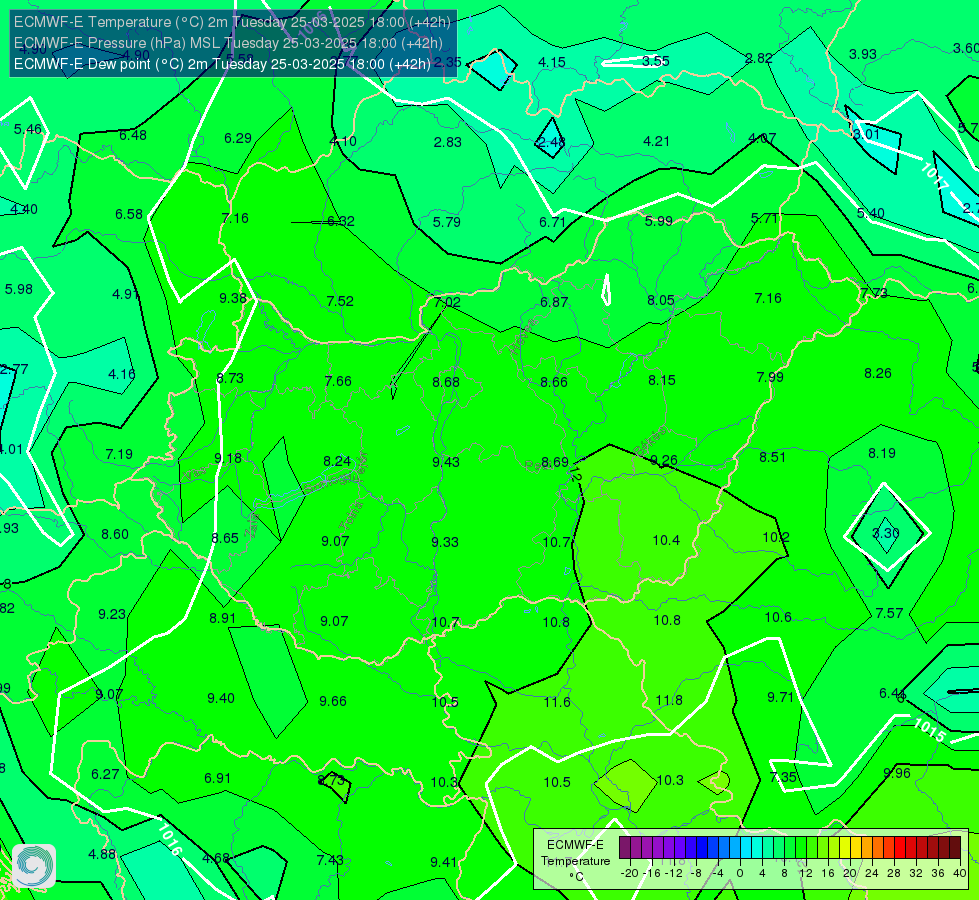Click the 9.71 temperature value

click(x=780, y=697)
